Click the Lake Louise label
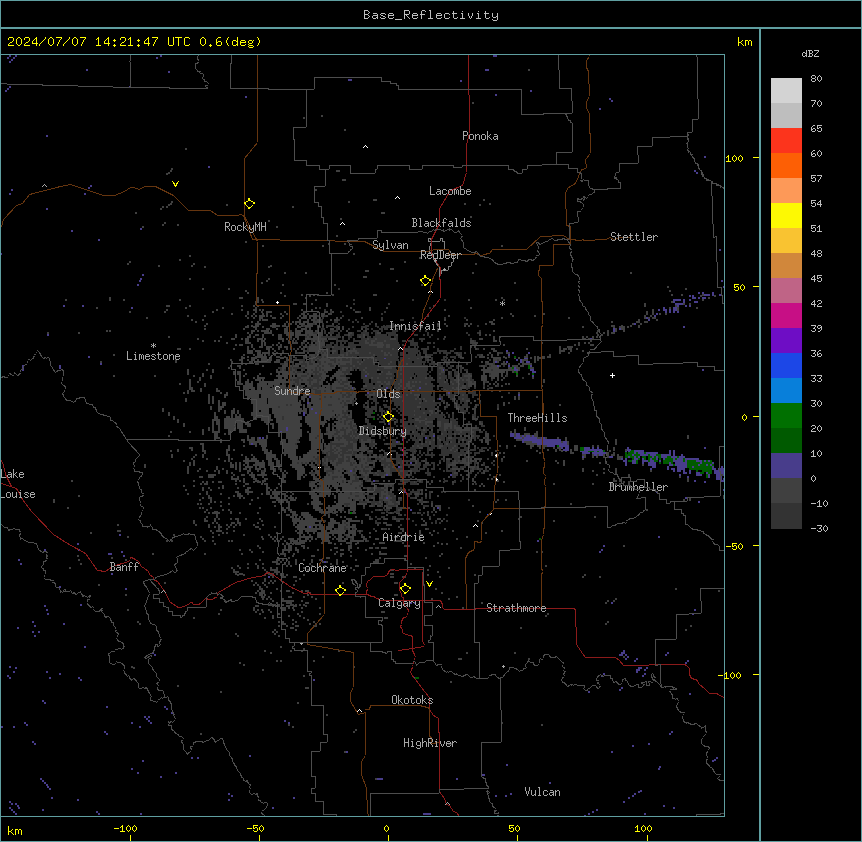The width and height of the screenshot is (862, 842). coord(18,484)
